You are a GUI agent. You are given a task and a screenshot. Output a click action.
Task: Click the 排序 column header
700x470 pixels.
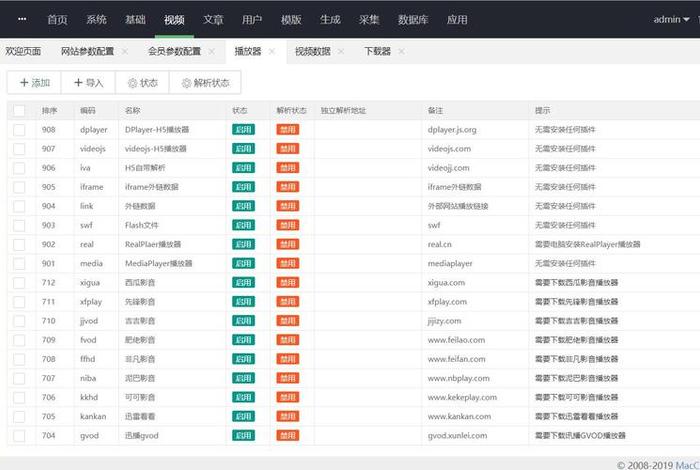49,110
